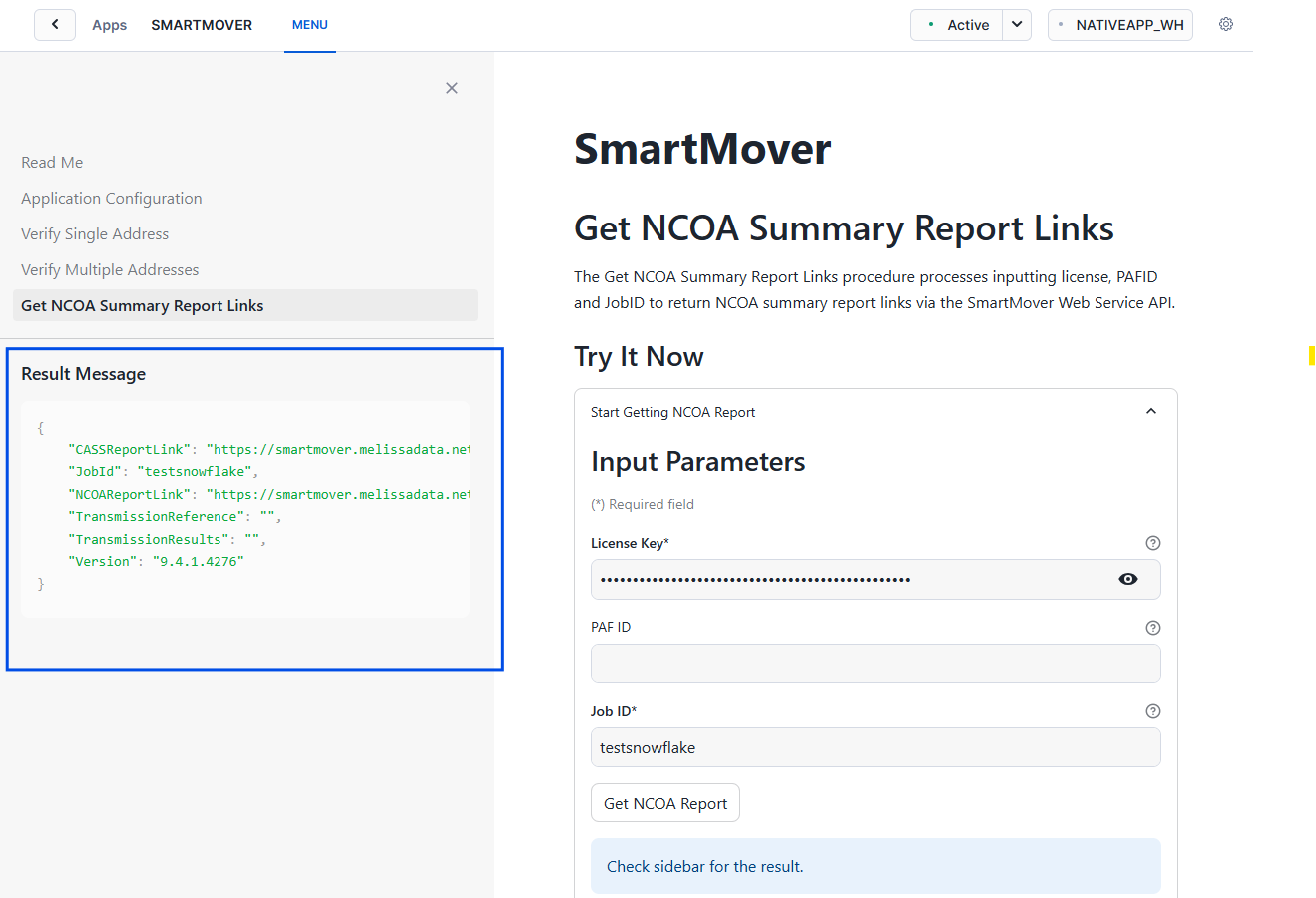1316x898 pixels.
Task: Select the NATIVEAPP_WH warehouse button
Action: (1120, 25)
